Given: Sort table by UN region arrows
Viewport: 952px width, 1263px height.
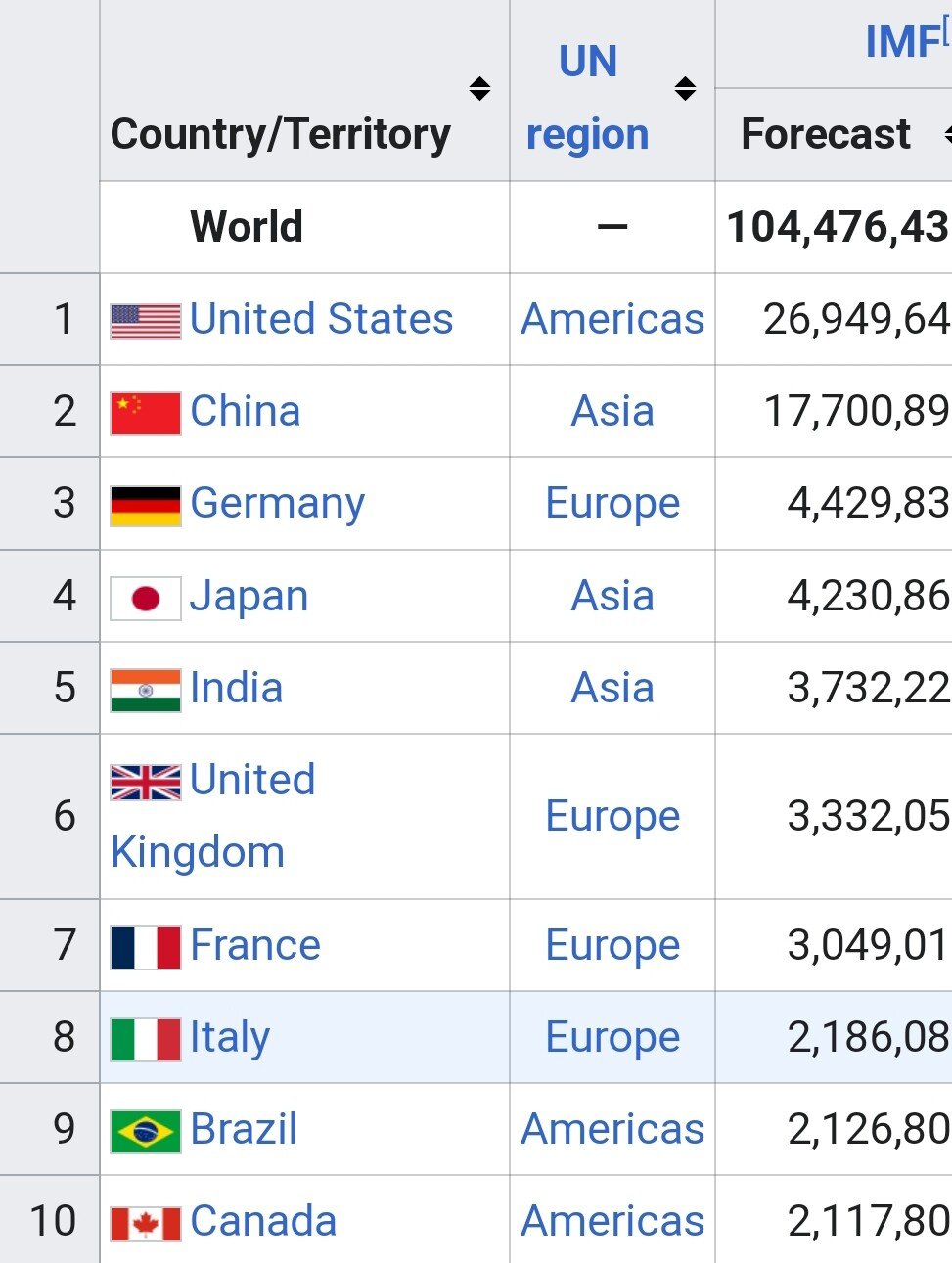Looking at the screenshot, I should point(685,89).
